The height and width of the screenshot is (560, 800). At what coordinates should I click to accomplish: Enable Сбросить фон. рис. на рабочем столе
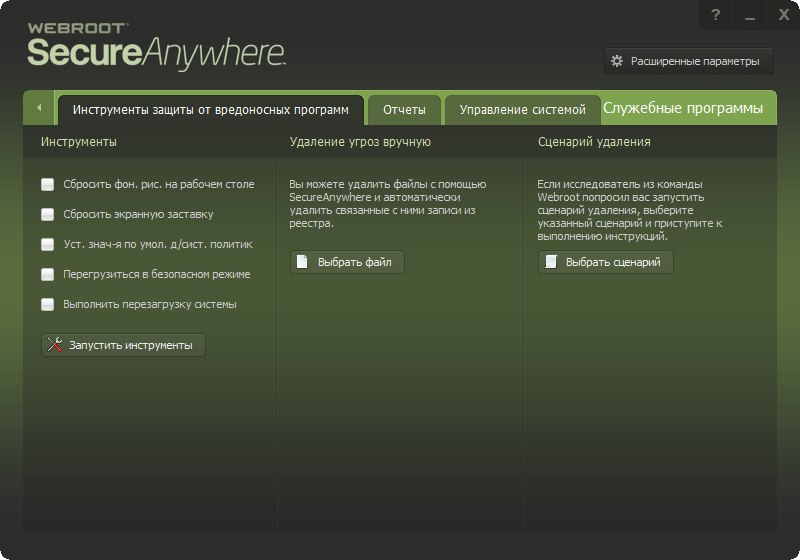coord(47,185)
